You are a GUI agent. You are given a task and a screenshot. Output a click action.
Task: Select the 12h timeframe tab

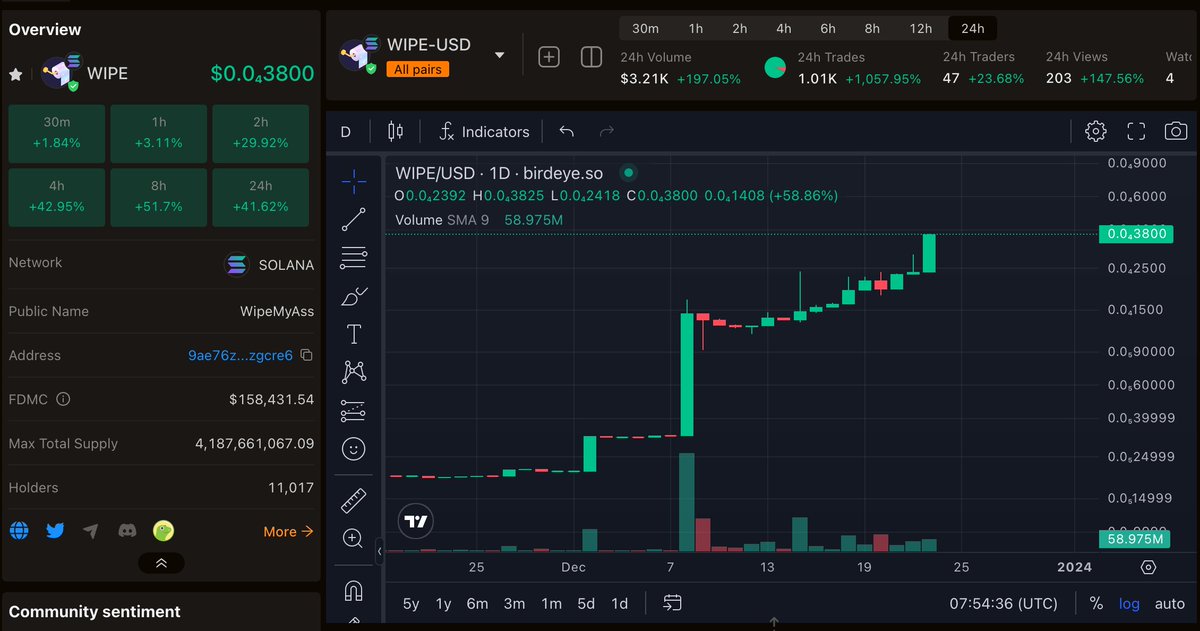[920, 28]
